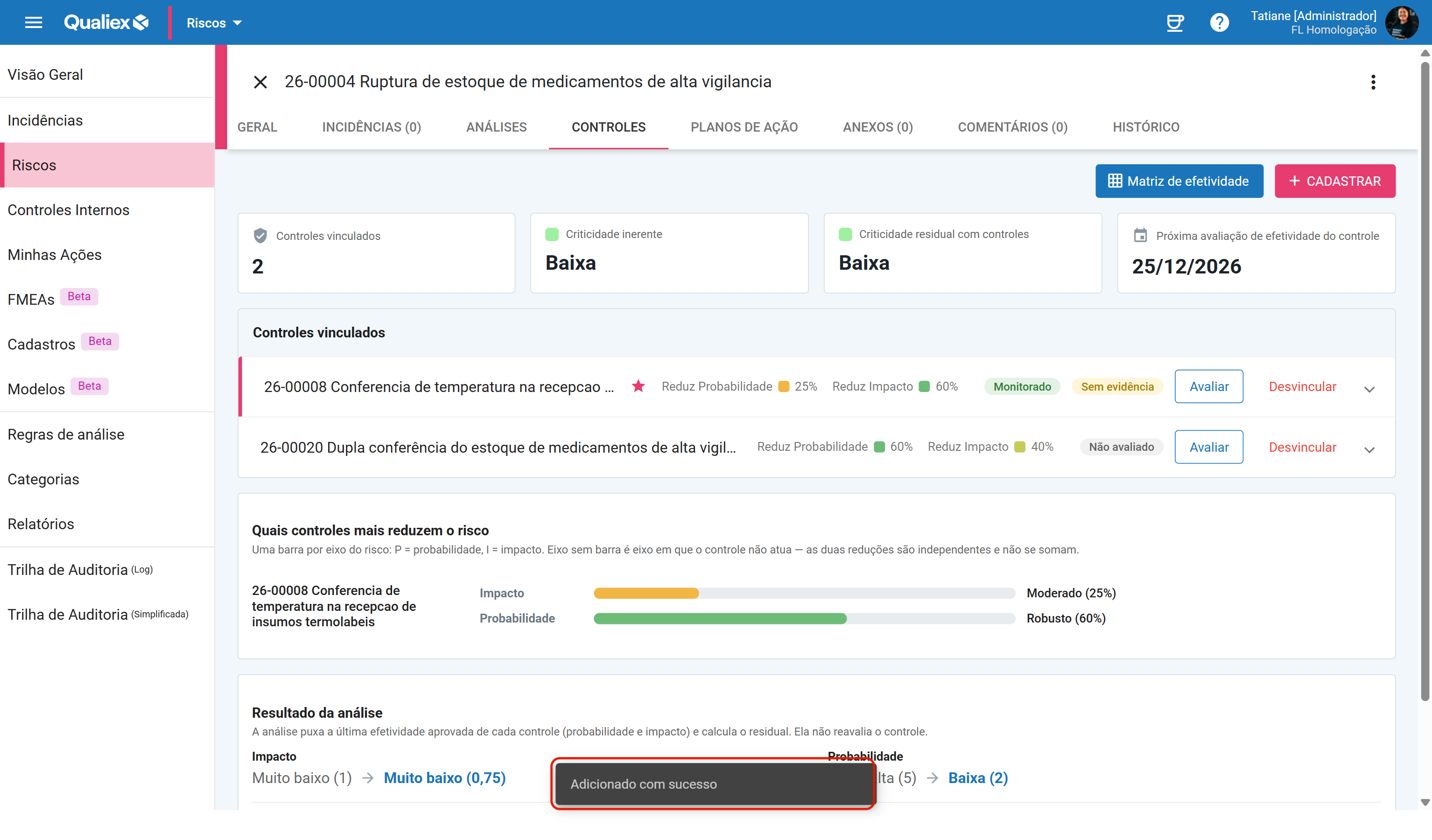Click Avaliar for control 26-00008
The width and height of the screenshot is (1432, 840).
tap(1209, 386)
